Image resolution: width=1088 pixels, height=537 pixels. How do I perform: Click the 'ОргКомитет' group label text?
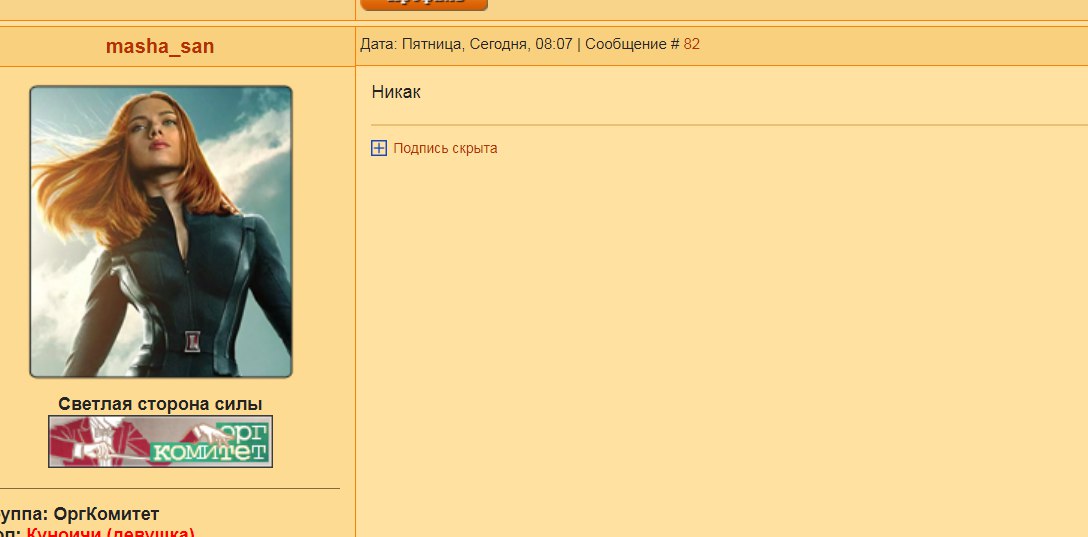(x=106, y=514)
